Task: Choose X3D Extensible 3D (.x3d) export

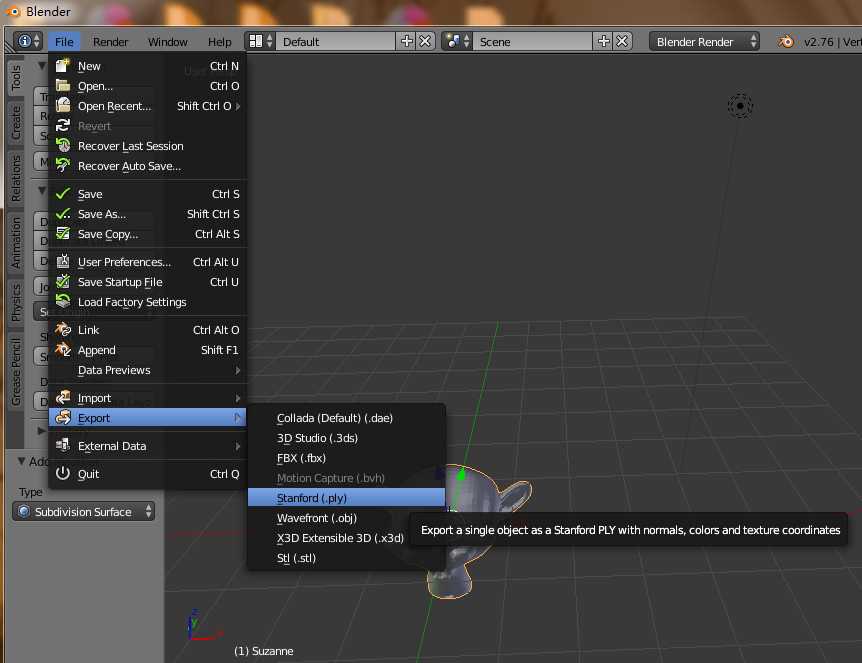Action: click(x=346, y=538)
